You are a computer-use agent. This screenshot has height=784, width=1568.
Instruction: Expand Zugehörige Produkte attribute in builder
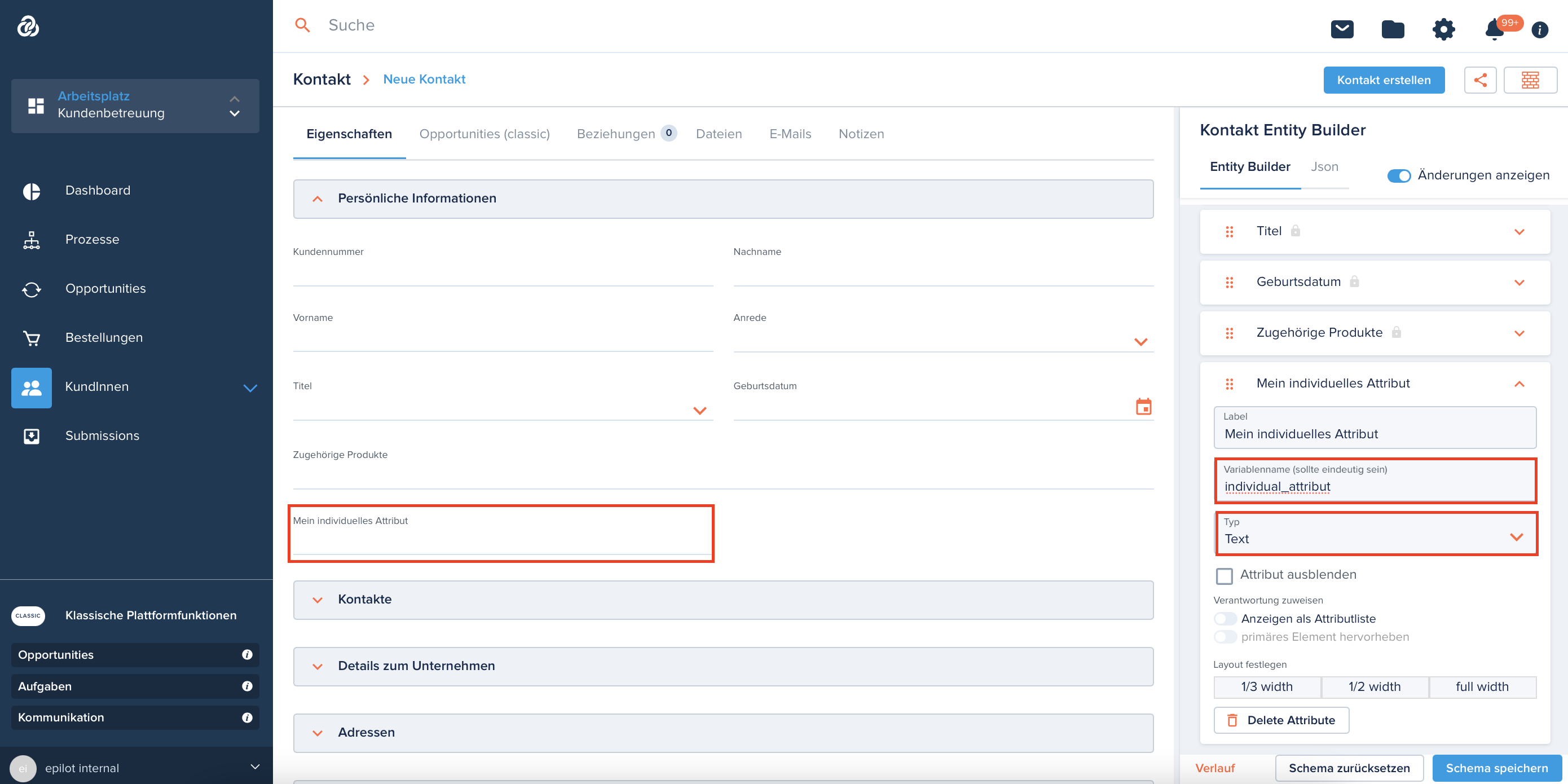[1519, 333]
